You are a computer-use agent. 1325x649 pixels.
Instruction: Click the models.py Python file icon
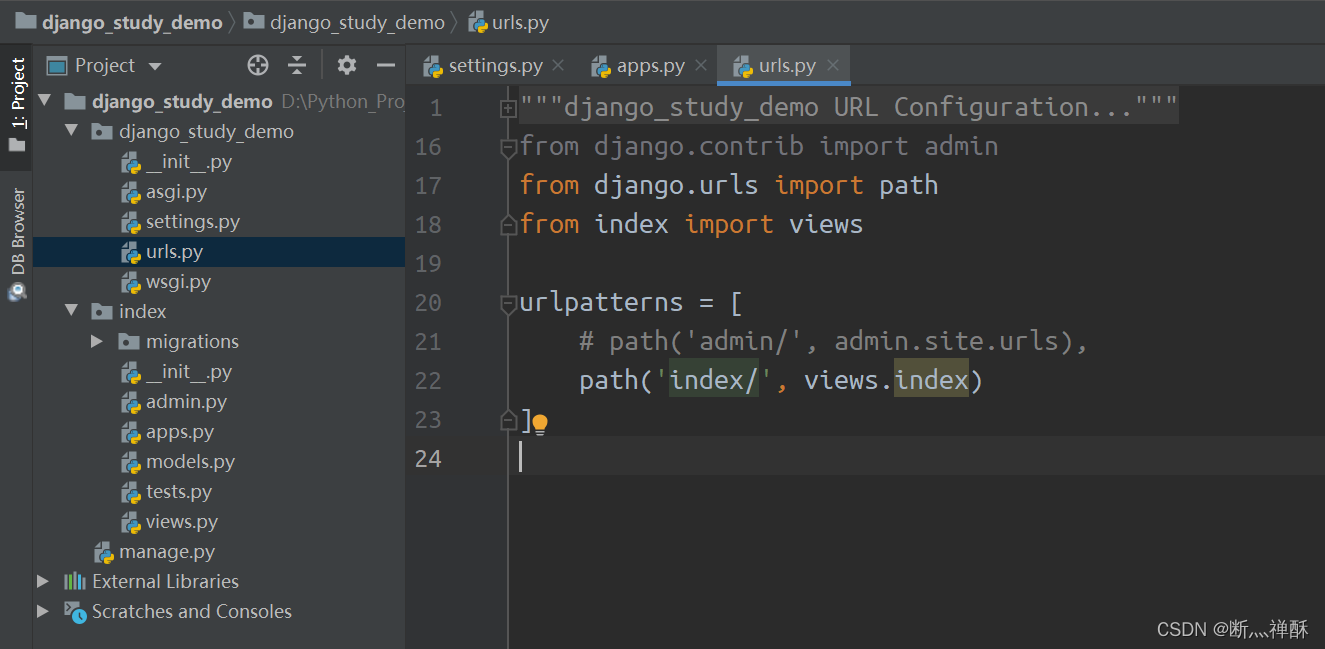click(131, 461)
